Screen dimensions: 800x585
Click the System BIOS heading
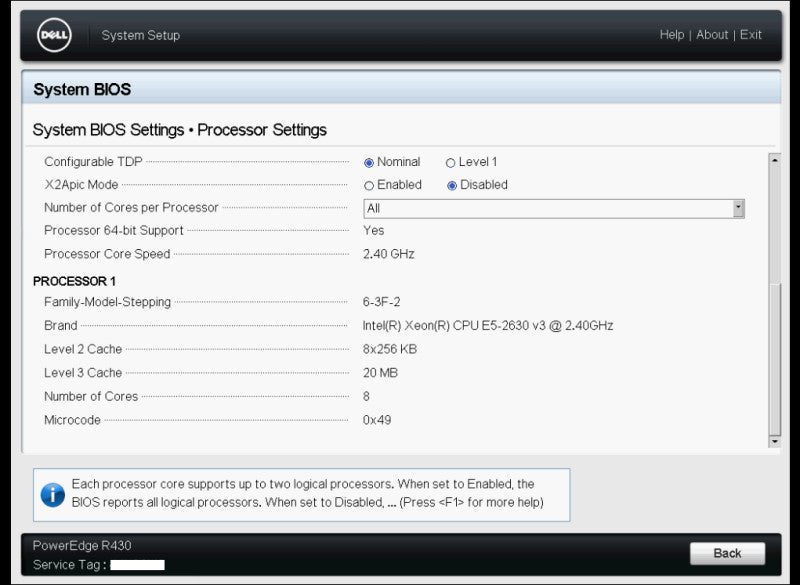[x=82, y=89]
